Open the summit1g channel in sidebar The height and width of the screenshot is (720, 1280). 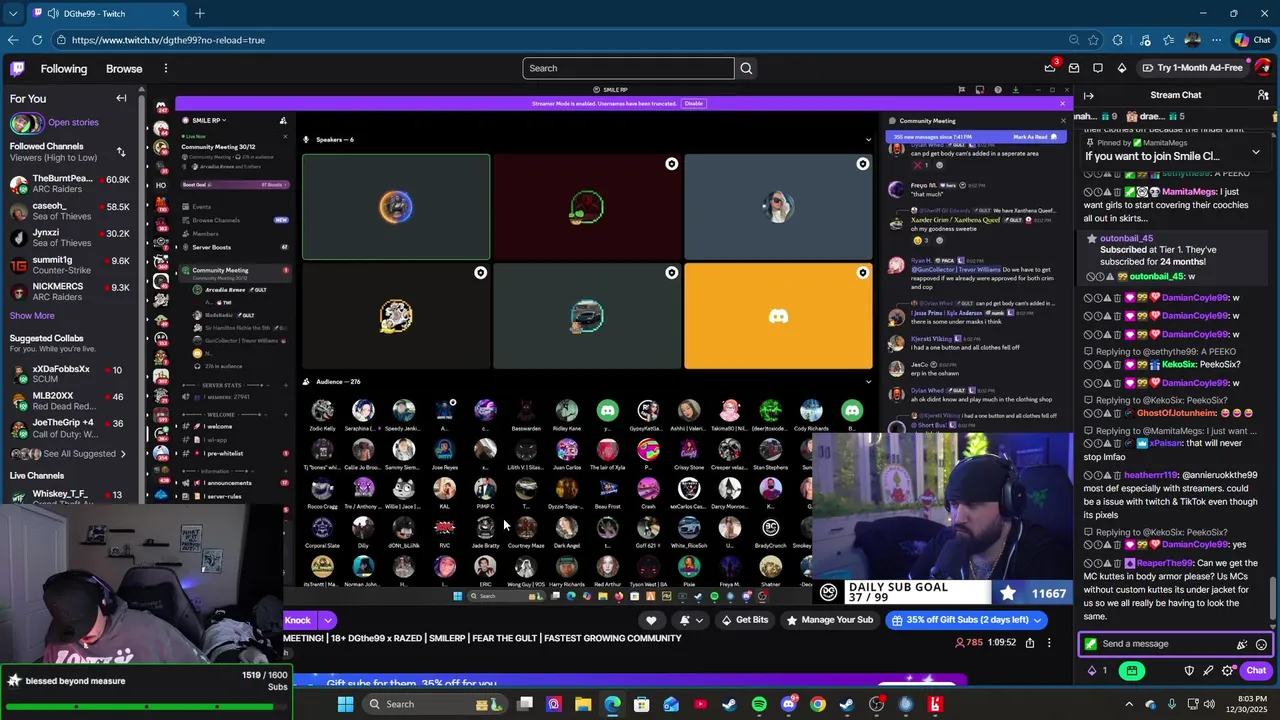click(x=70, y=265)
